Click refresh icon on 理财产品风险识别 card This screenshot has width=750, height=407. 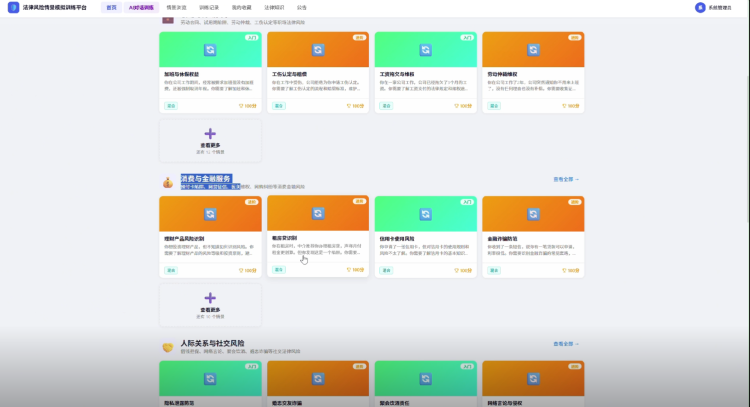210,214
